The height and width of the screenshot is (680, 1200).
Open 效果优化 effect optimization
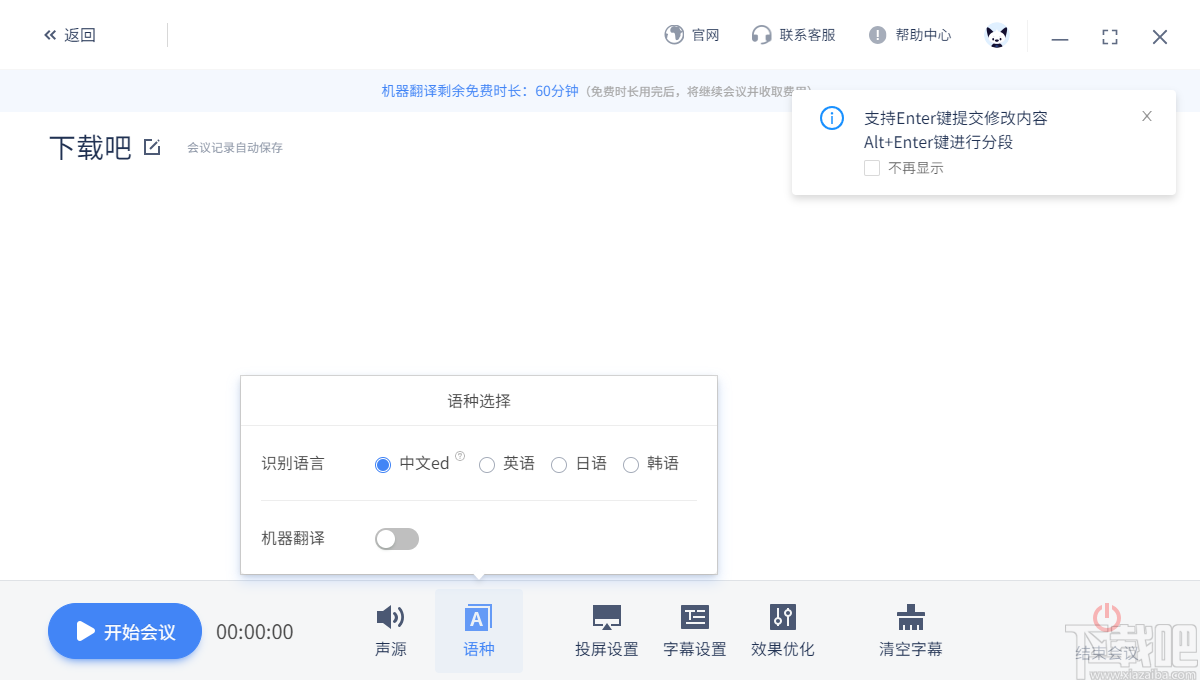pos(783,631)
